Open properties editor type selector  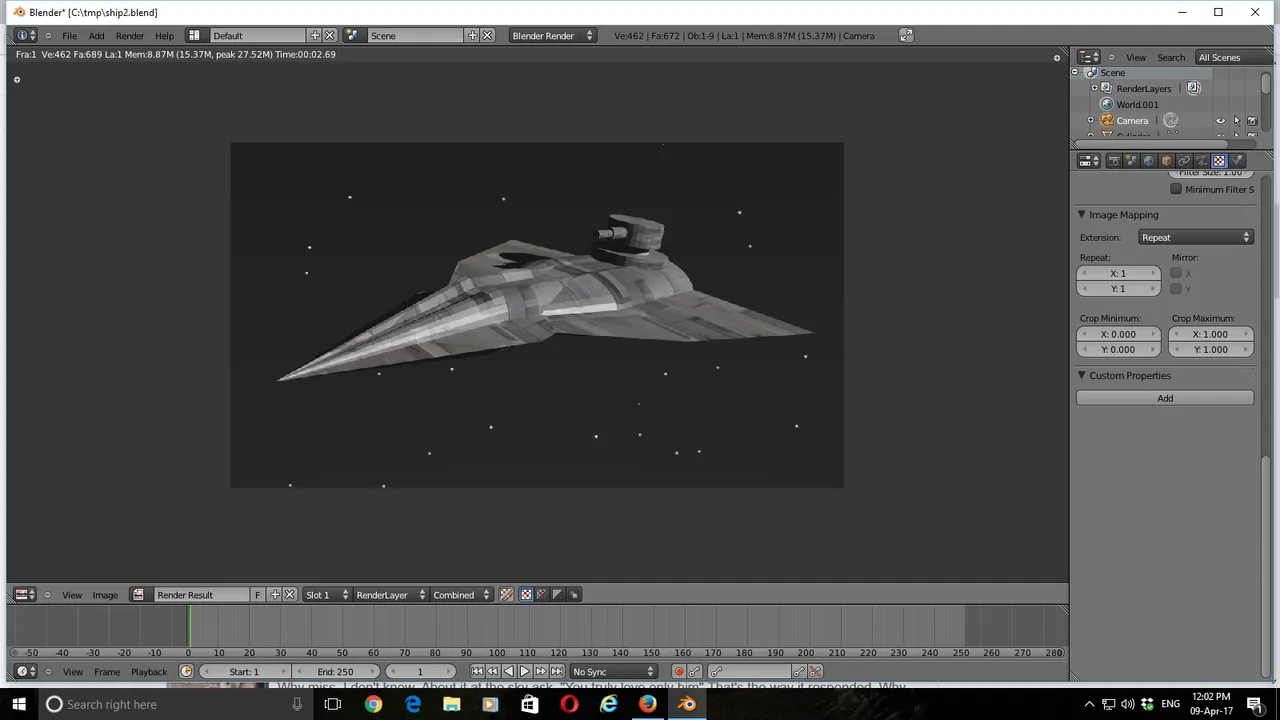coord(1089,161)
